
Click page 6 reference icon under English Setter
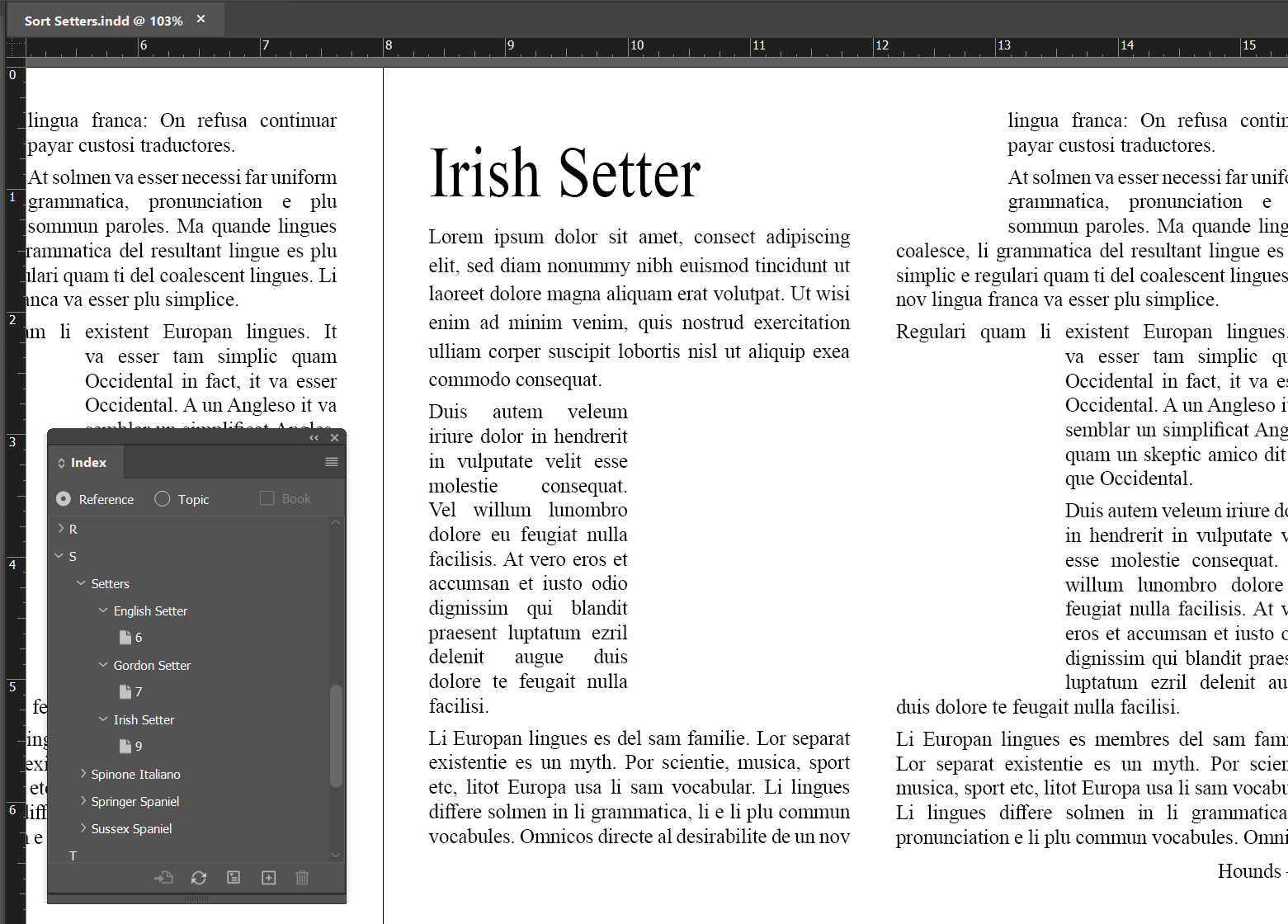tap(125, 638)
